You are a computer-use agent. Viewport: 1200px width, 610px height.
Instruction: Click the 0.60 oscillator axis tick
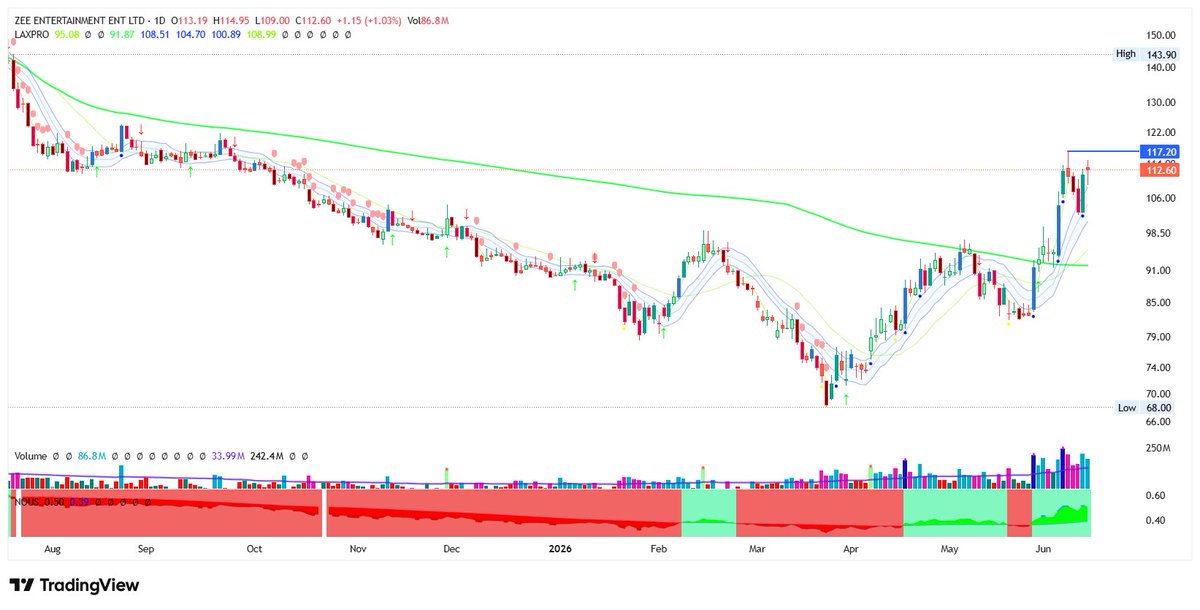pyautogui.click(x=1157, y=495)
